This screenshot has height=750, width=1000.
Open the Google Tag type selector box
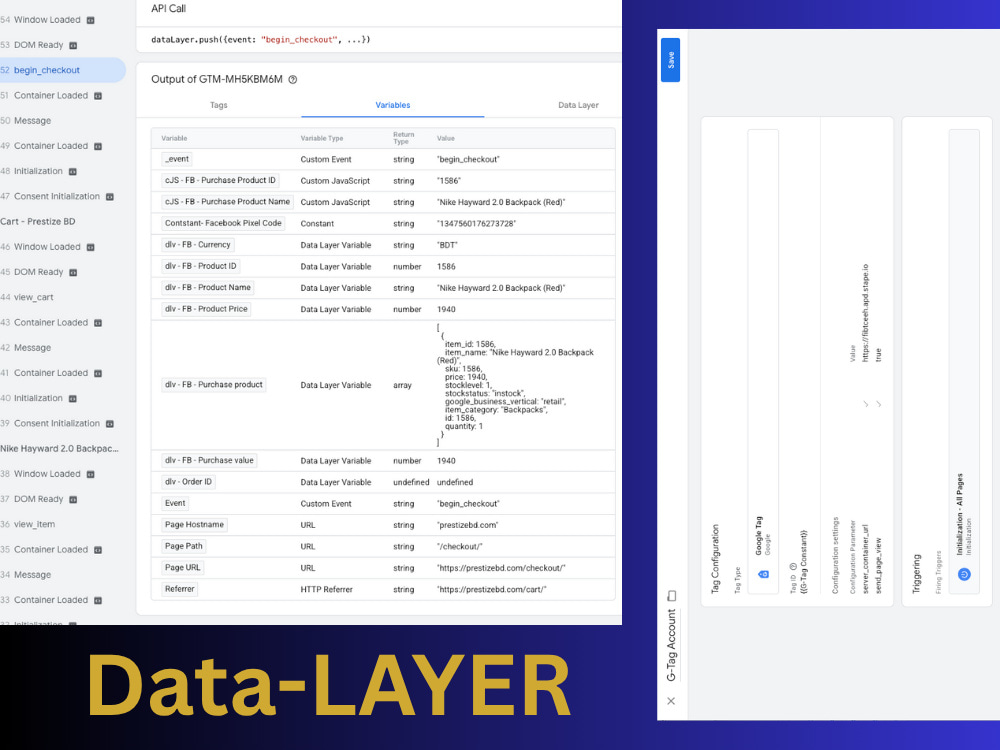(x=763, y=362)
